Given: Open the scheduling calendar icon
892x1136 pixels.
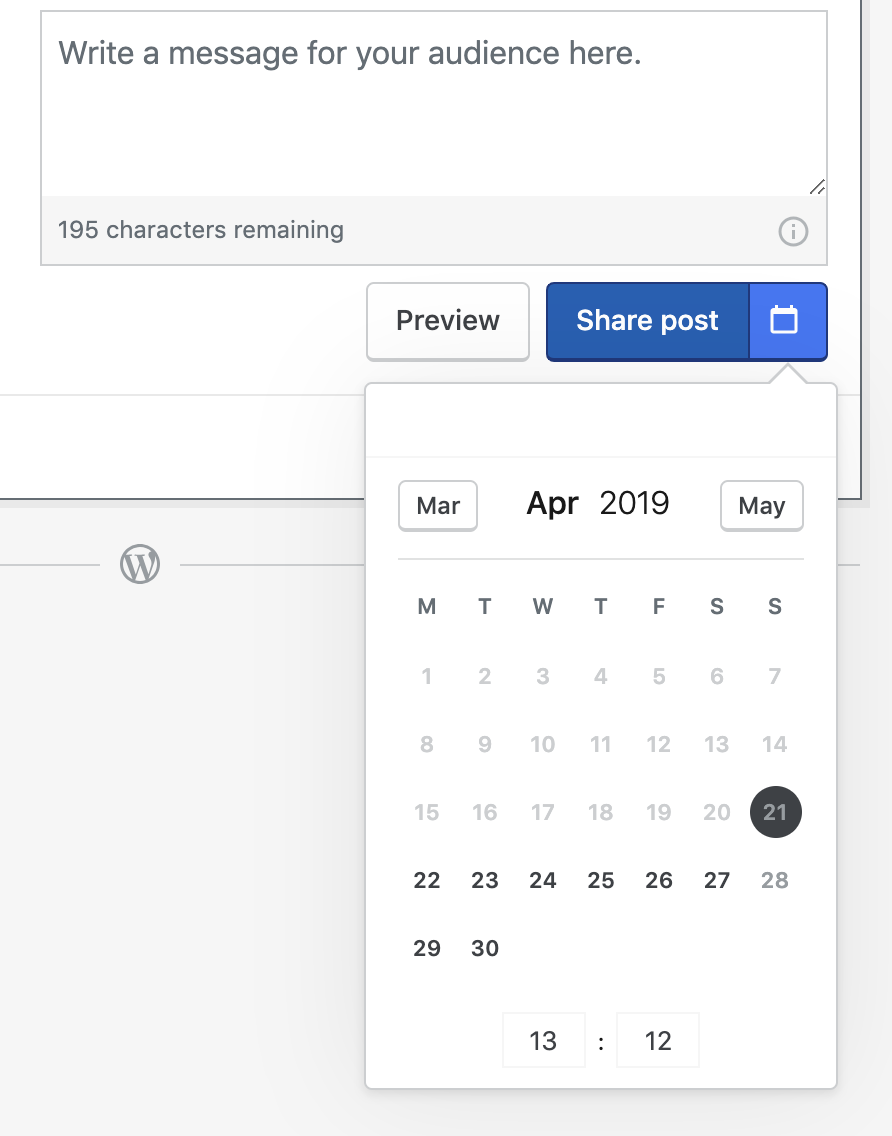Looking at the screenshot, I should [787, 320].
